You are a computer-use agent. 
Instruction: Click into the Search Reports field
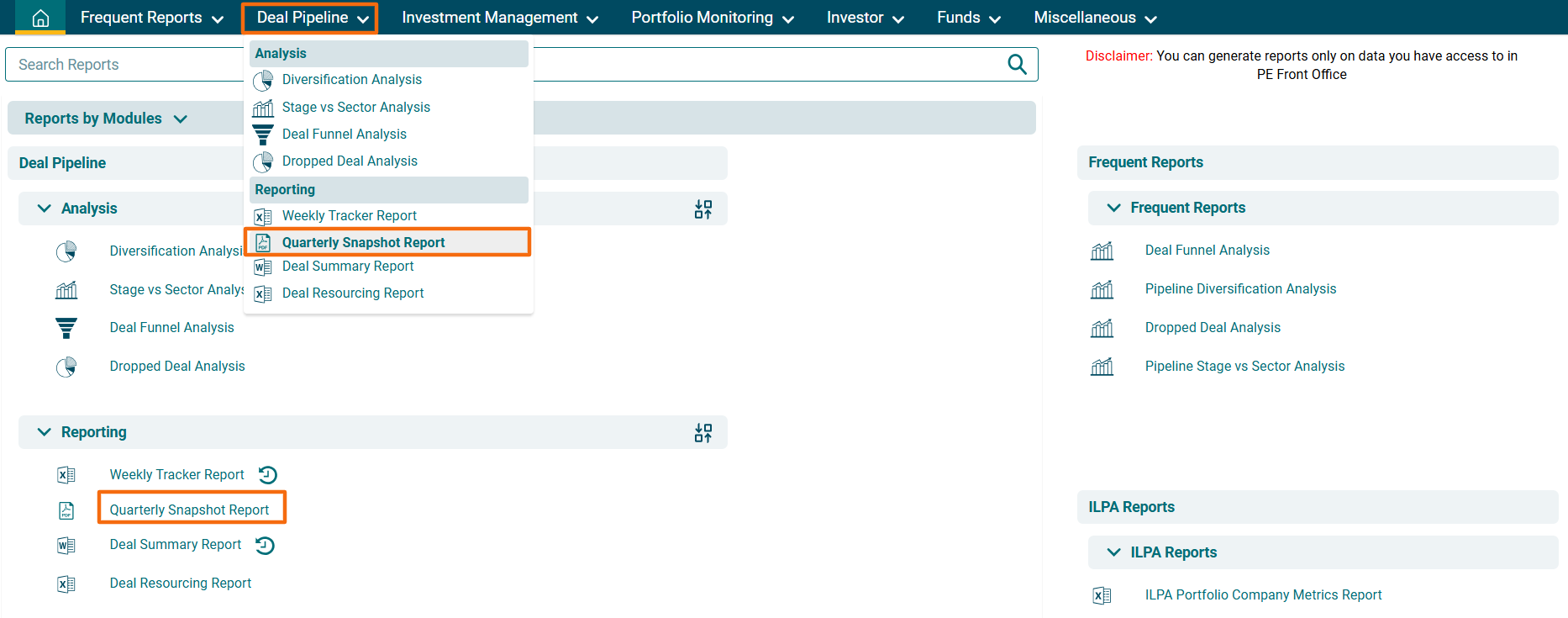126,65
